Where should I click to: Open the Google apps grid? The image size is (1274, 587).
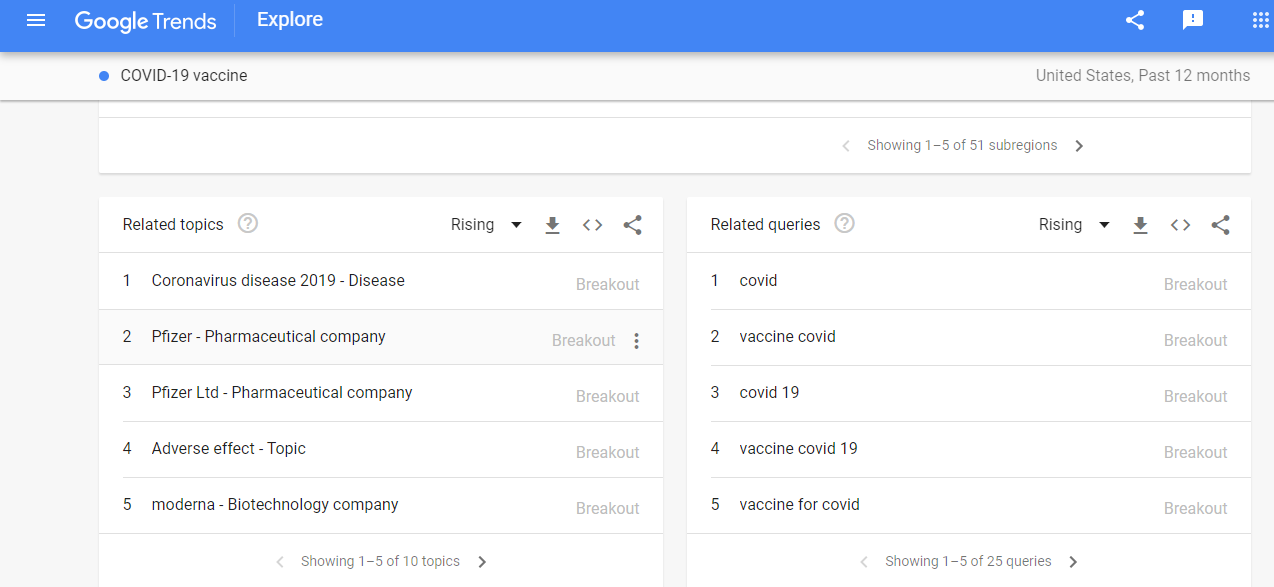click(x=1260, y=20)
